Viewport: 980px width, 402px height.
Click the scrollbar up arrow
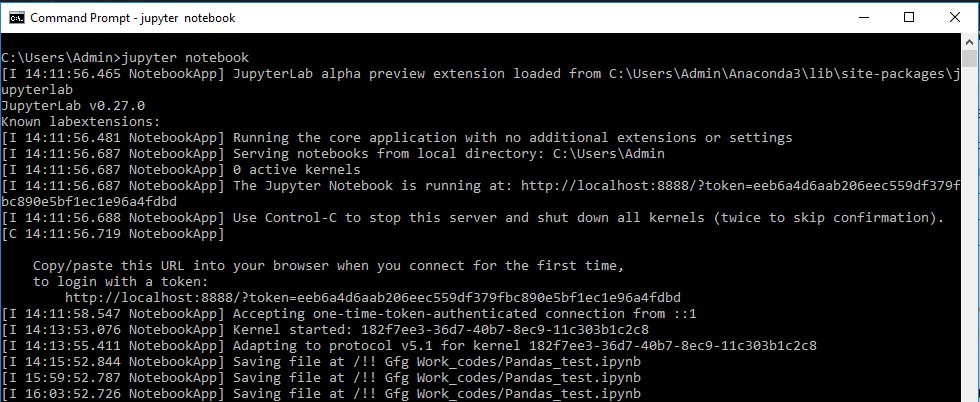[x=970, y=42]
